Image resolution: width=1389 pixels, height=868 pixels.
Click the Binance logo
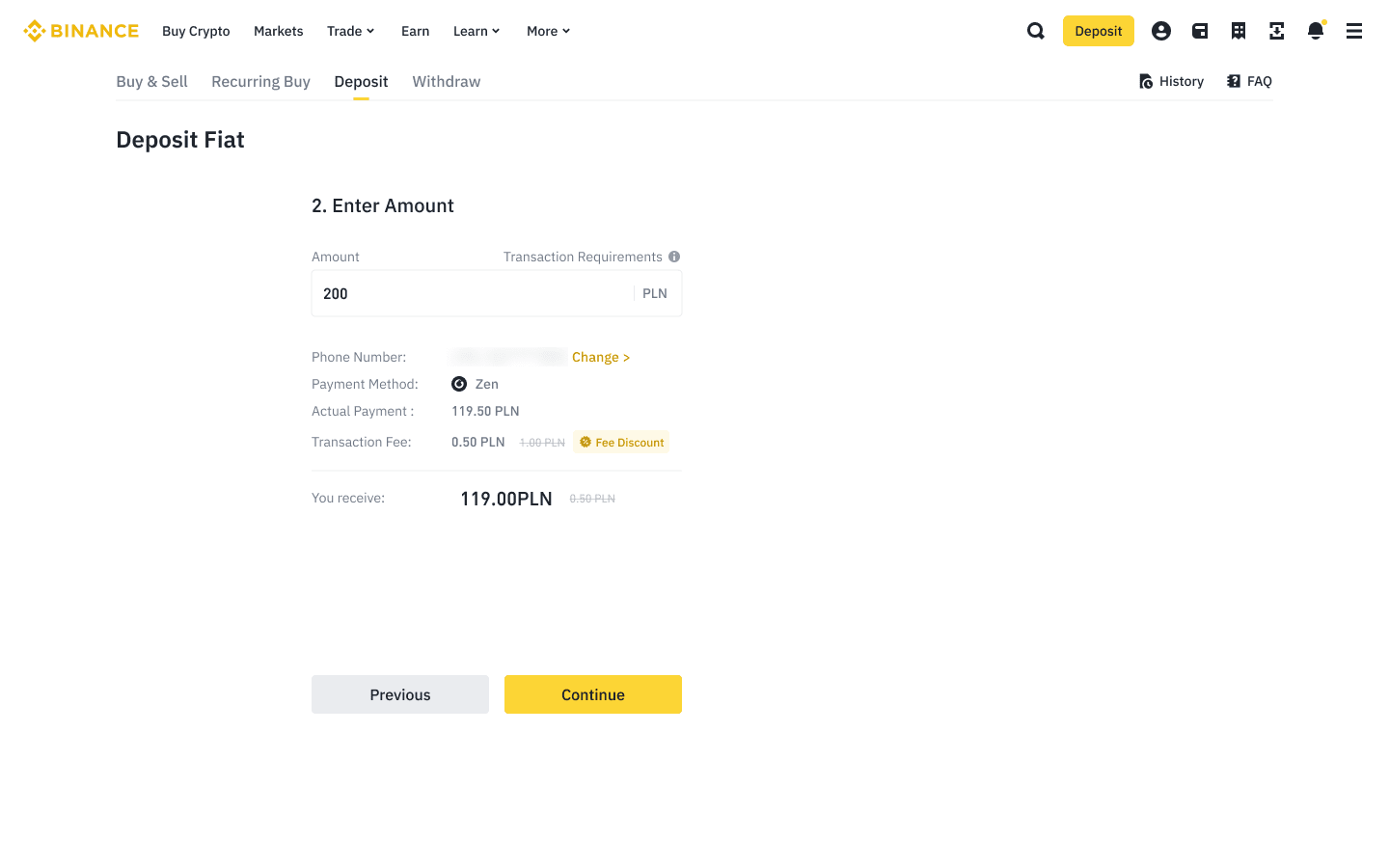coord(81,31)
